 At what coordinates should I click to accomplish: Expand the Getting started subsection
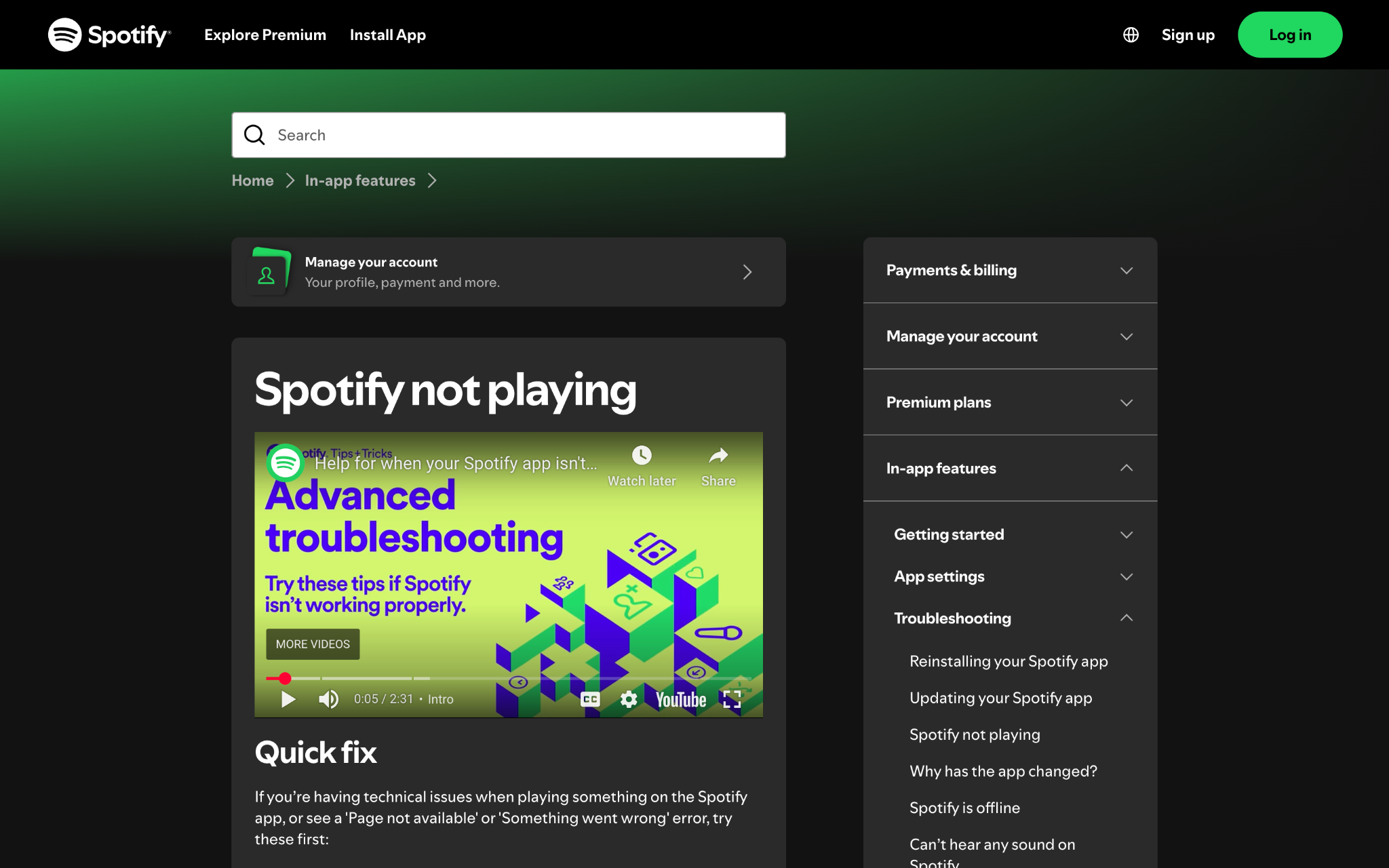(x=1013, y=534)
